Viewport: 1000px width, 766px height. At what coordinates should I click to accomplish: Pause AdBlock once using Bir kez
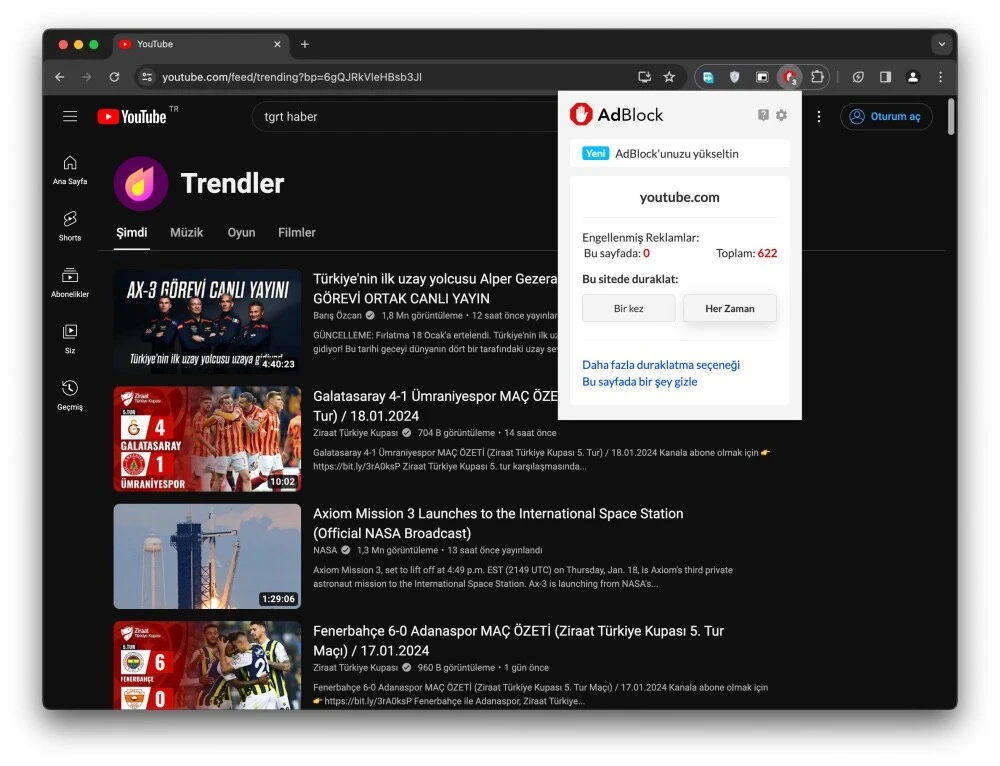(628, 308)
